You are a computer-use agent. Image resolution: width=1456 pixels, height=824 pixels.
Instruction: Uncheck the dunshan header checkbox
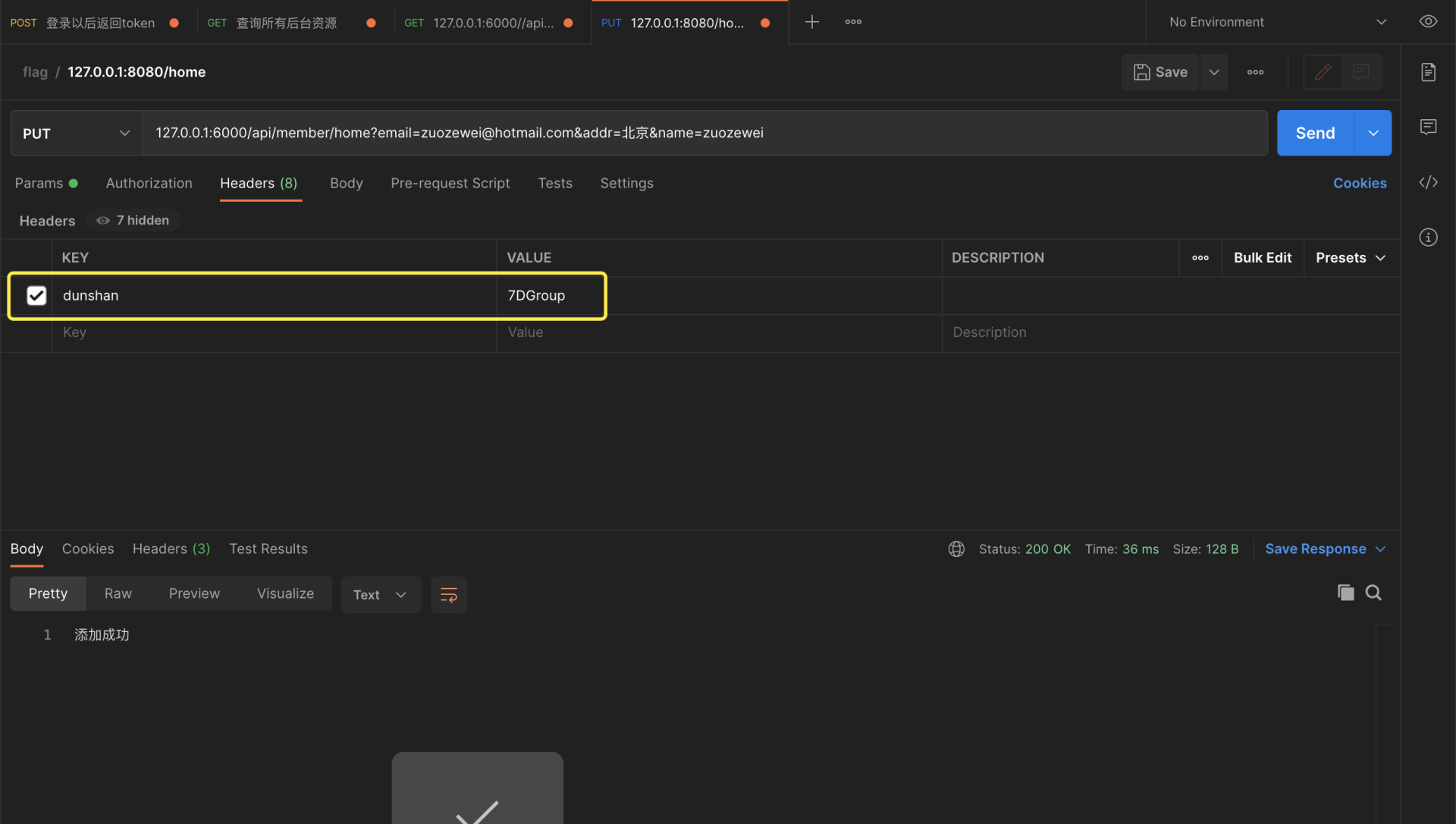(36, 295)
